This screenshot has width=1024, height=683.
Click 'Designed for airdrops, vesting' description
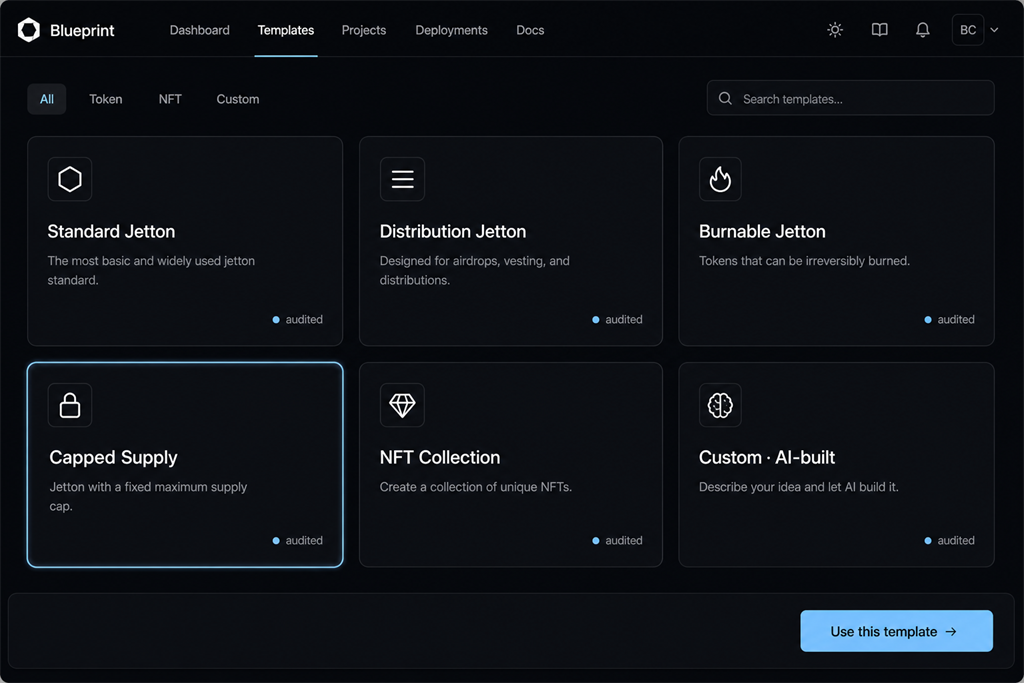pyautogui.click(x=474, y=270)
